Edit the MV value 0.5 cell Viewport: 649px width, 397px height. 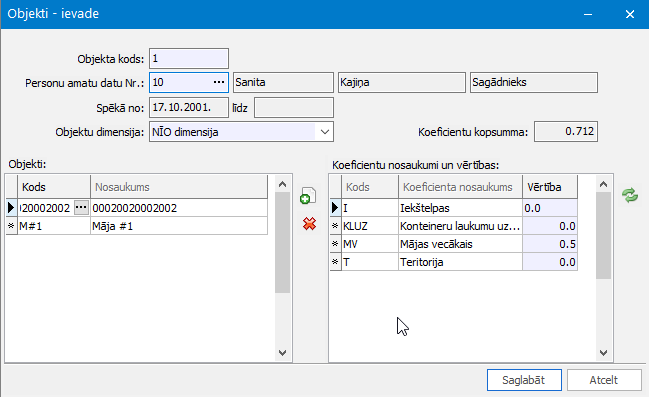tap(550, 244)
